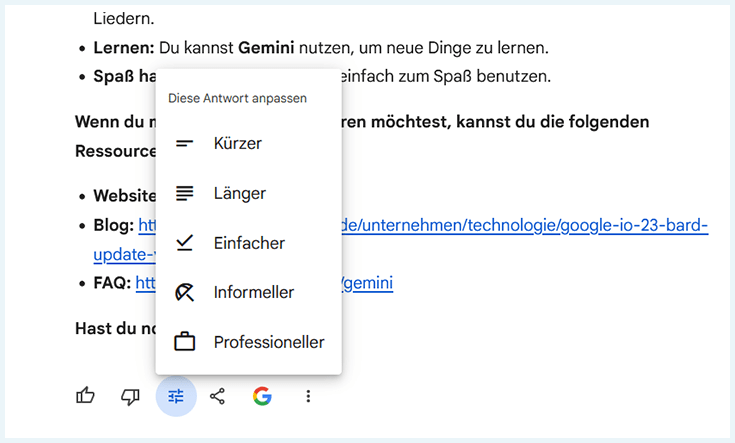This screenshot has height=443, width=735.
Task: Click the thumbs down icon
Action: pos(130,397)
